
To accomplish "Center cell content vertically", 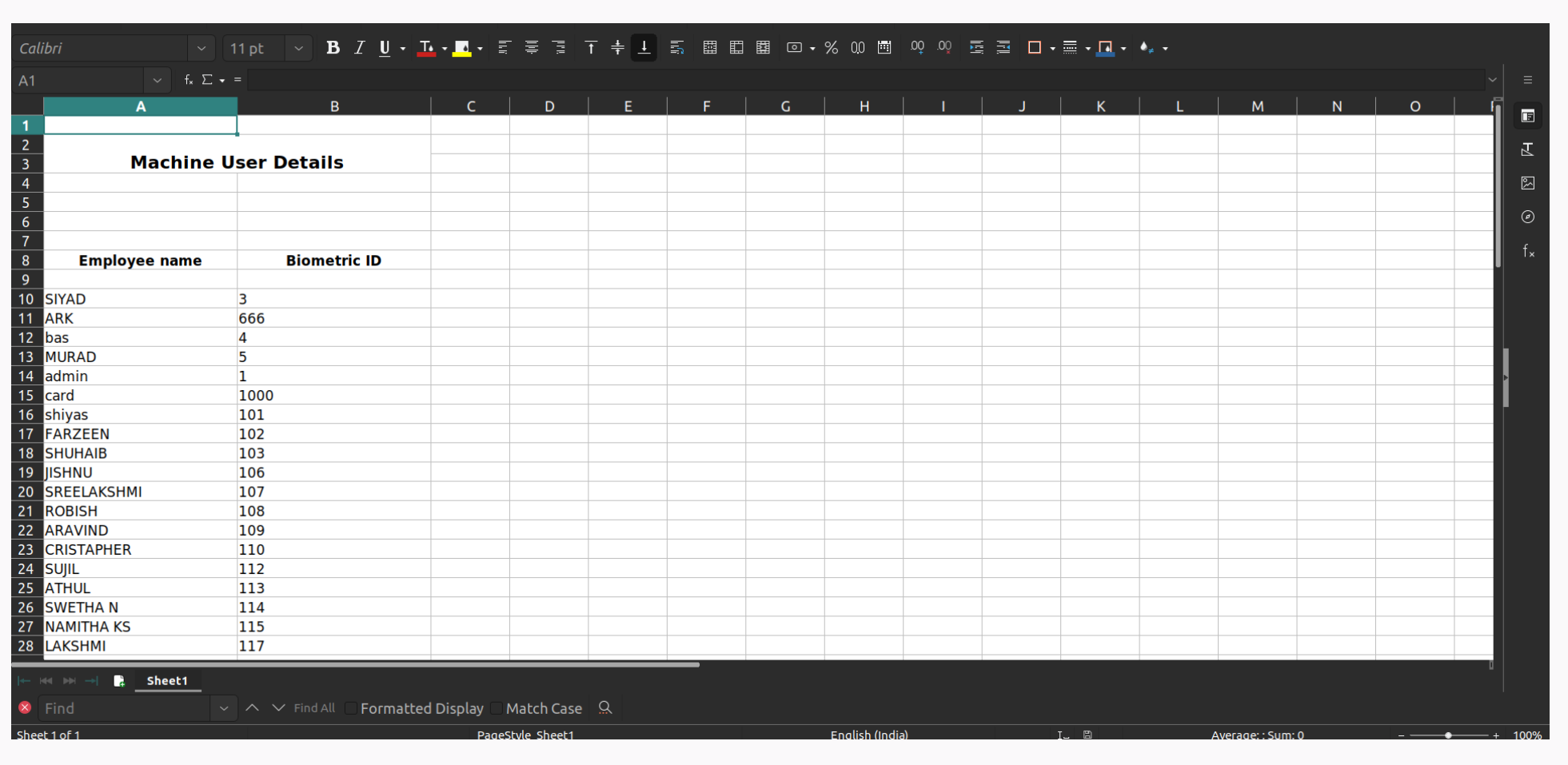I will click(617, 48).
